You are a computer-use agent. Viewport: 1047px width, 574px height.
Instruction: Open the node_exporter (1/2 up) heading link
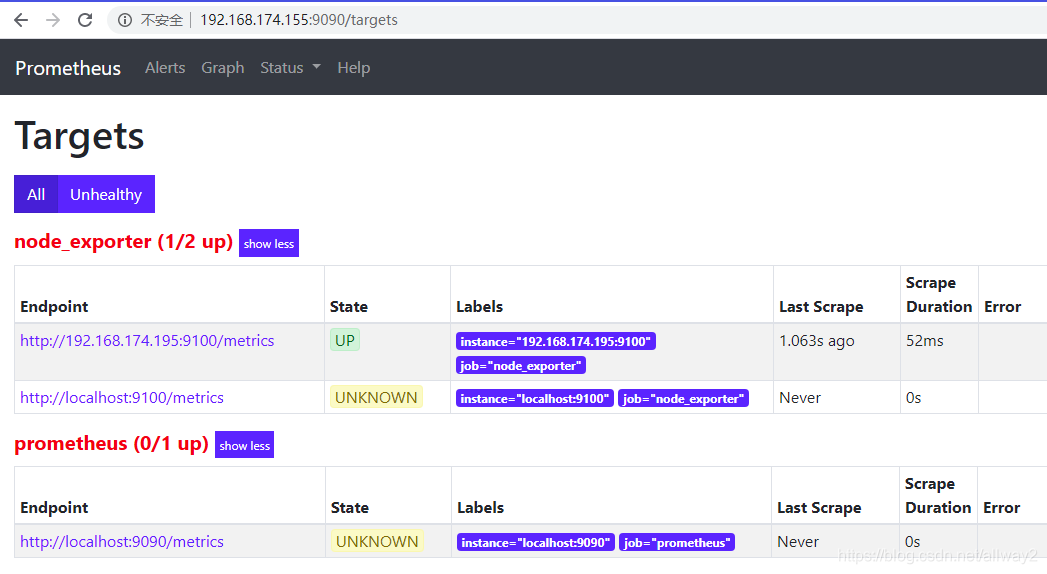tap(124, 242)
